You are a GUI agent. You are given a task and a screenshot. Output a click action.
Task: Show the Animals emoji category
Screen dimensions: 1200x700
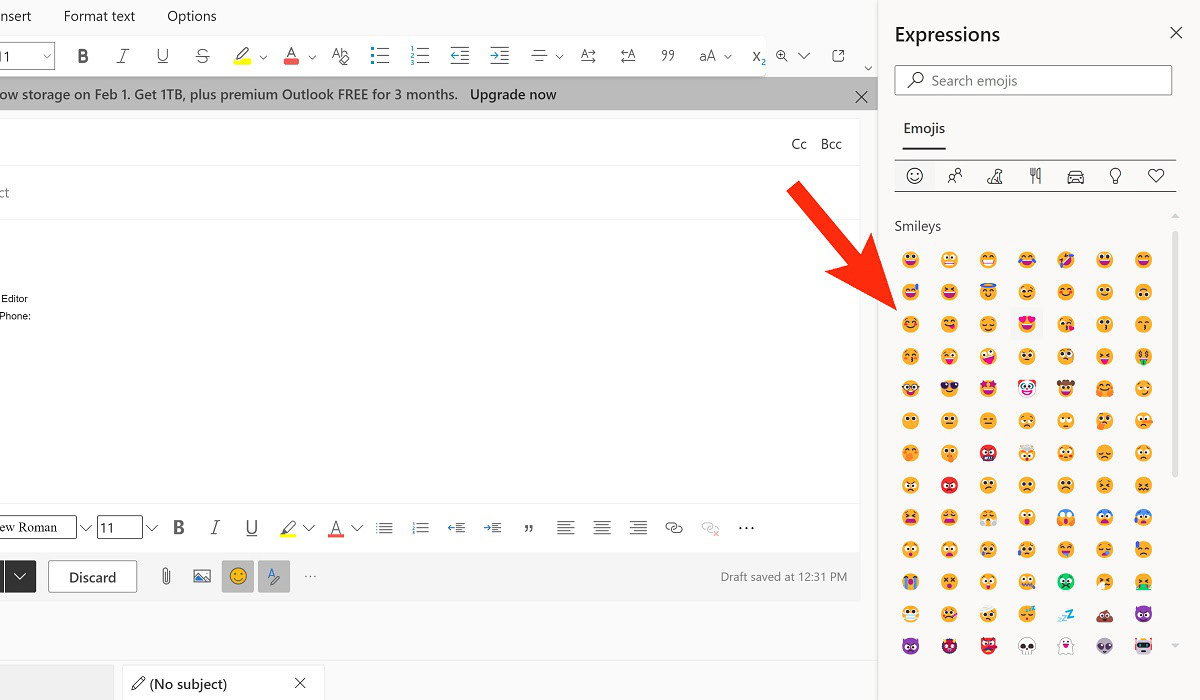click(x=995, y=176)
